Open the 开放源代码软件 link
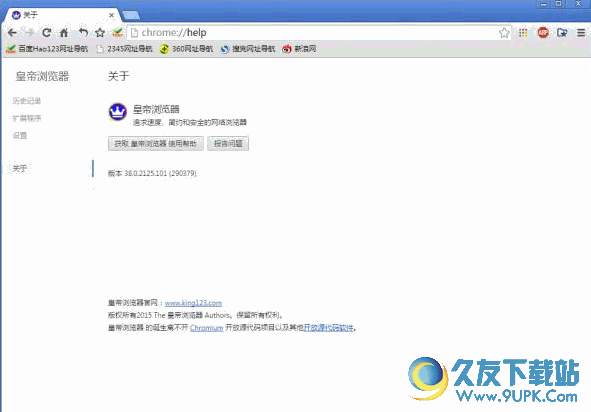 coord(329,328)
